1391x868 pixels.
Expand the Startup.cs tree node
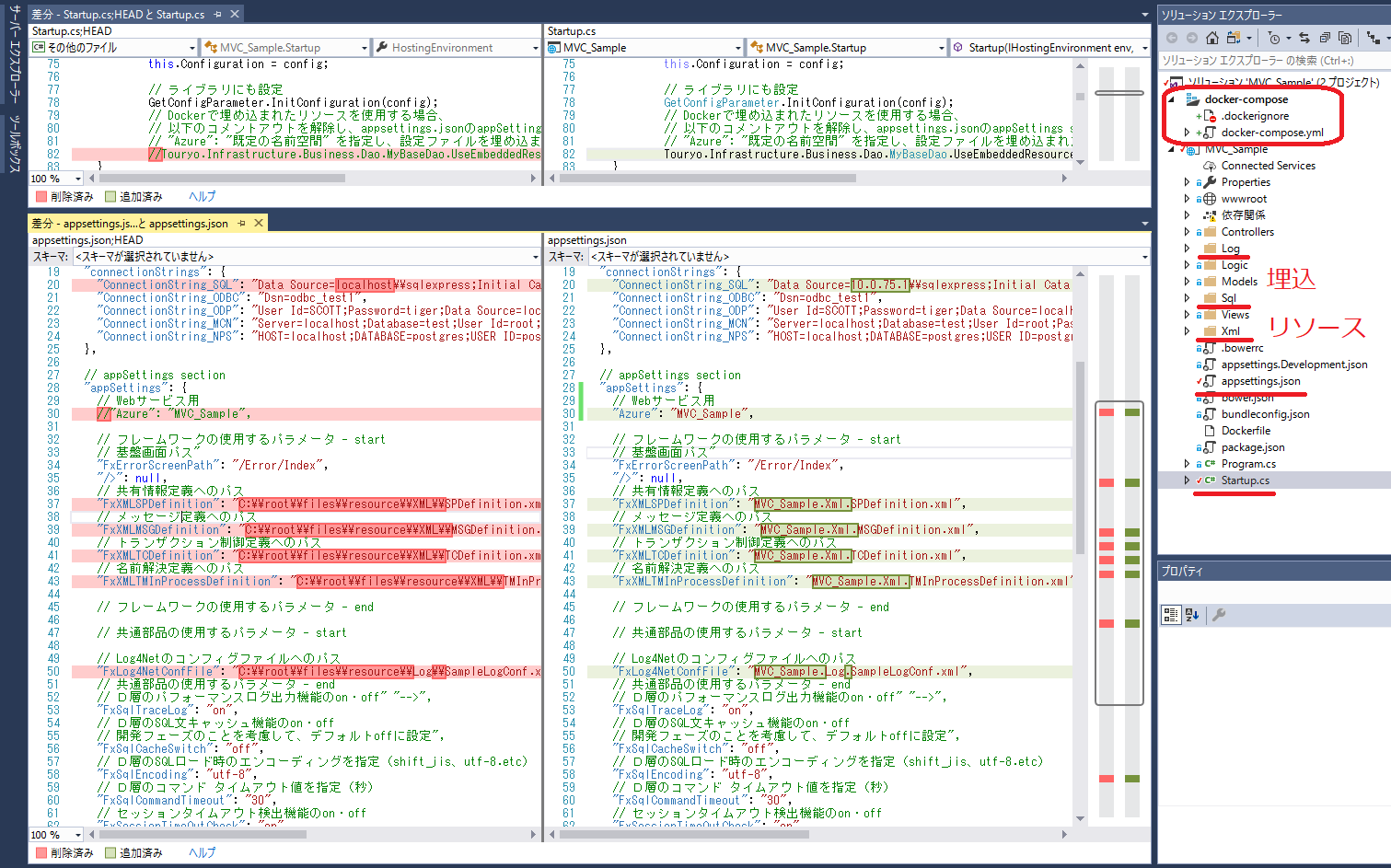click(x=1187, y=480)
